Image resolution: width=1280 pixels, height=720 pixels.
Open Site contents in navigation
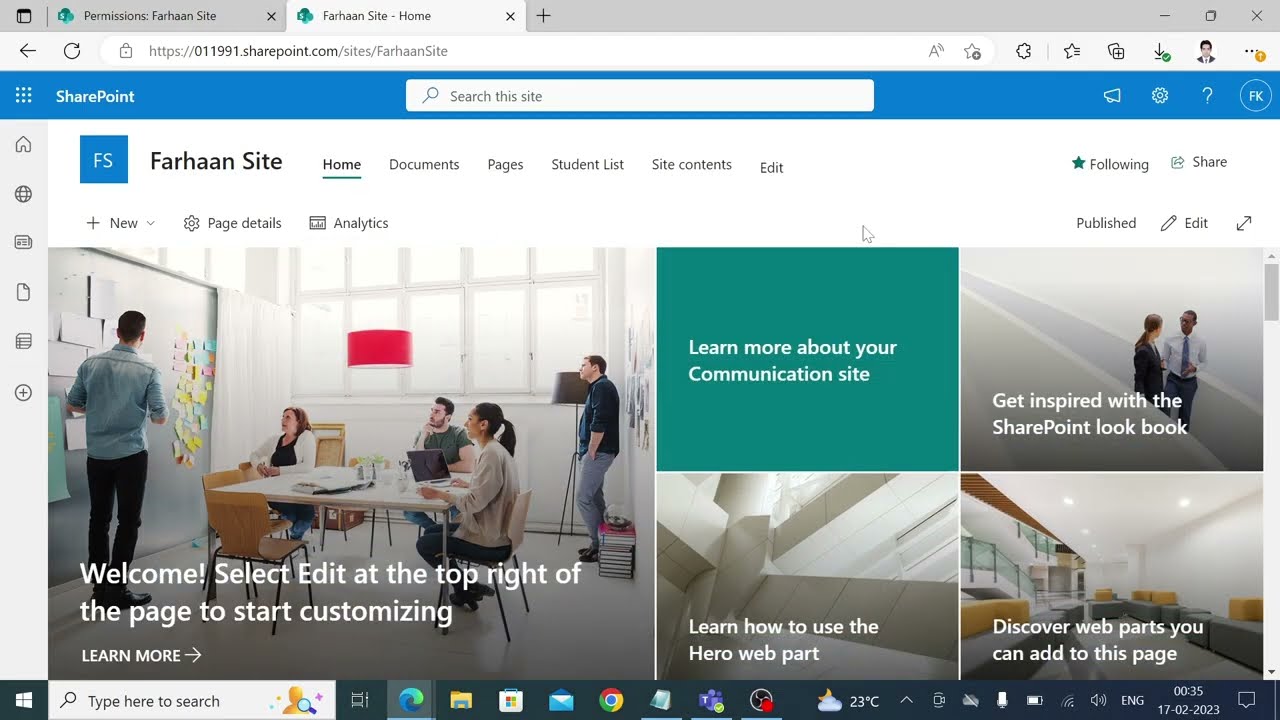(692, 165)
